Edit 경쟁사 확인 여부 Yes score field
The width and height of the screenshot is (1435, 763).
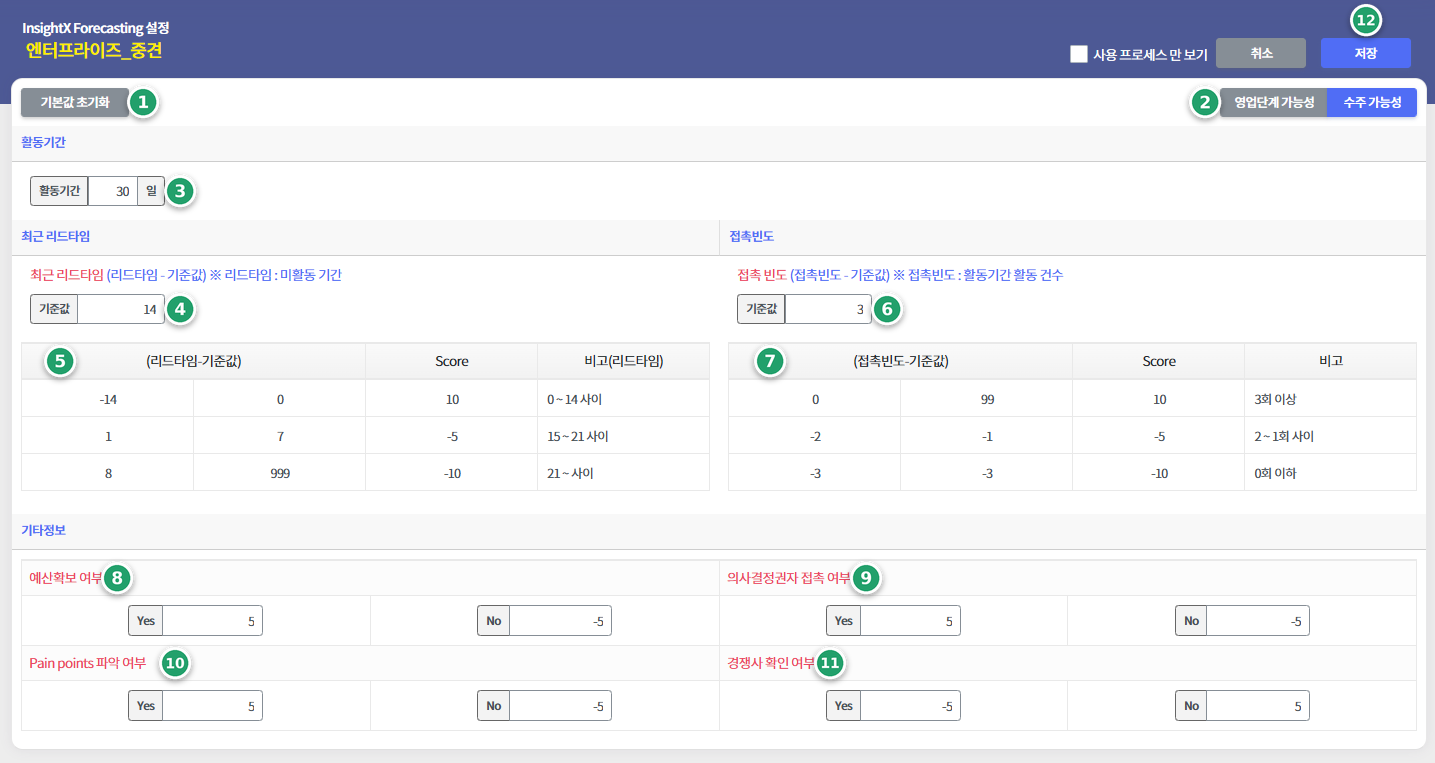[x=910, y=706]
